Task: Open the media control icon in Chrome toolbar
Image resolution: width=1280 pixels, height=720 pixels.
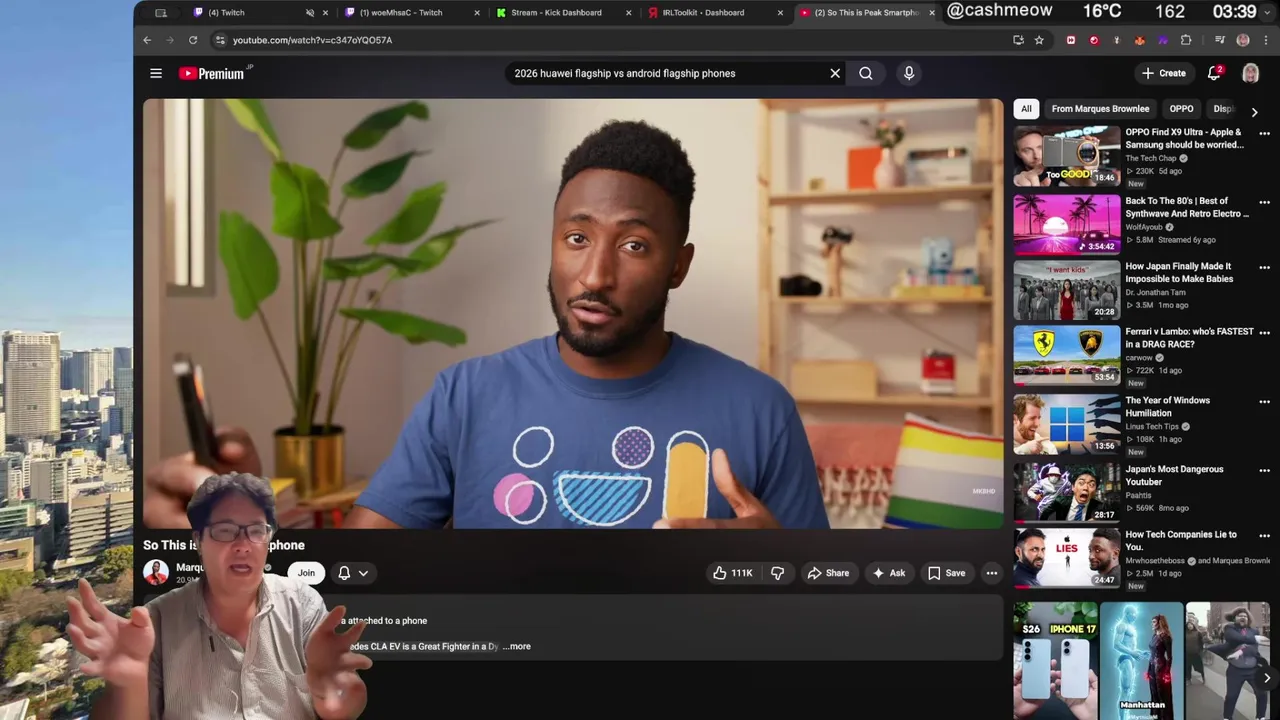Action: coord(1220,40)
